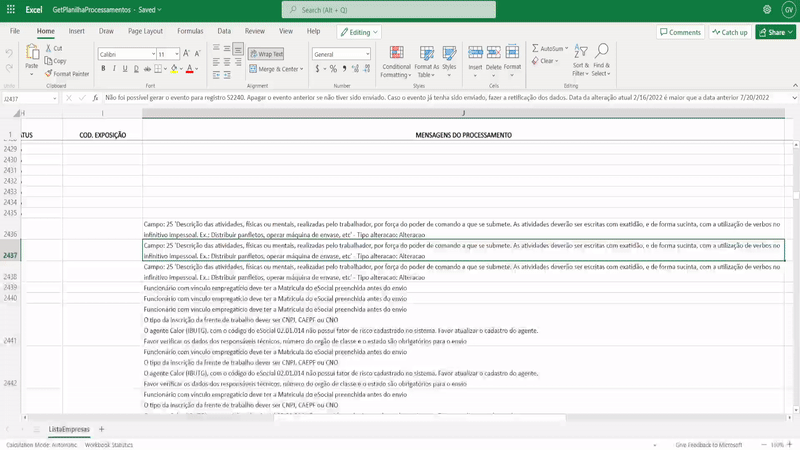The width and height of the screenshot is (800, 450).
Task: Click in the Search box
Action: coord(388,10)
